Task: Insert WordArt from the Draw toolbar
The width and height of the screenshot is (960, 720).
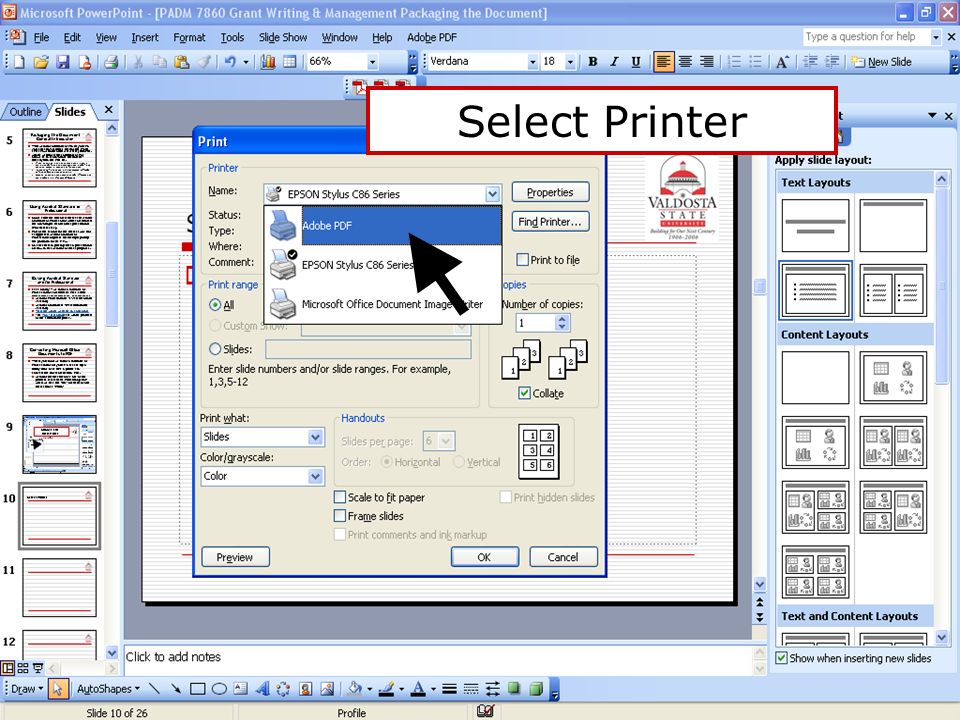Action: (x=262, y=689)
